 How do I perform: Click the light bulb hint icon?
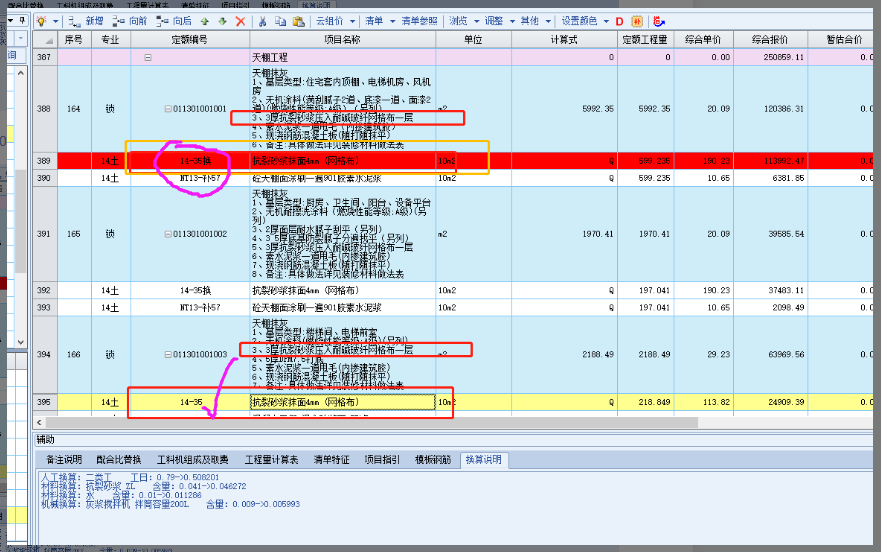[42, 21]
